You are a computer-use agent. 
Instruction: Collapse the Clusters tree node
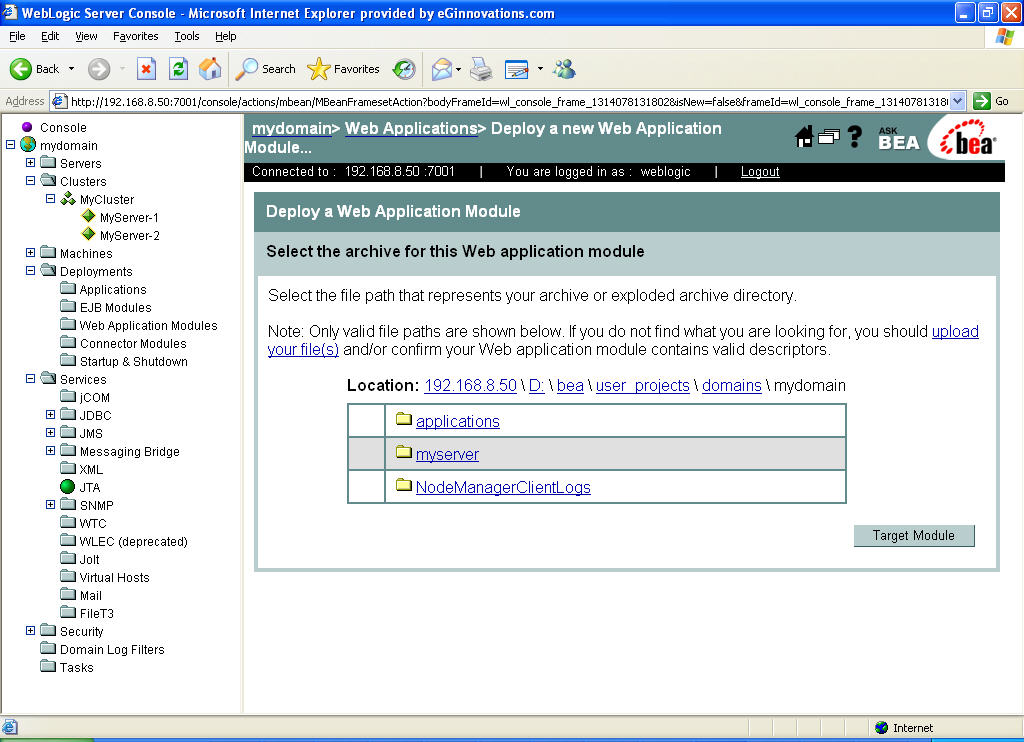click(x=30, y=180)
